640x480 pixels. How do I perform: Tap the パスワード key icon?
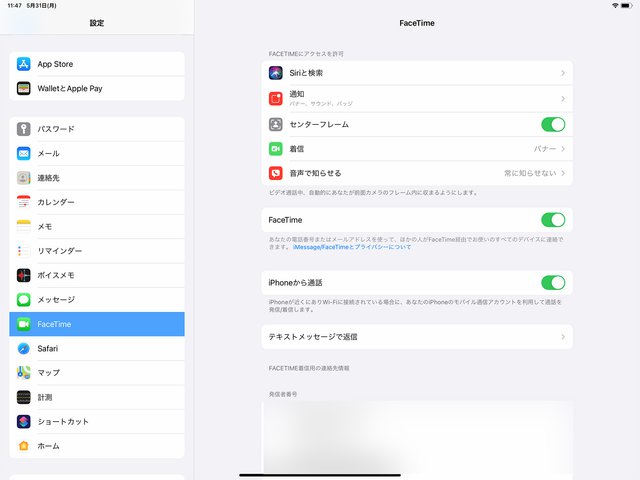[24, 129]
